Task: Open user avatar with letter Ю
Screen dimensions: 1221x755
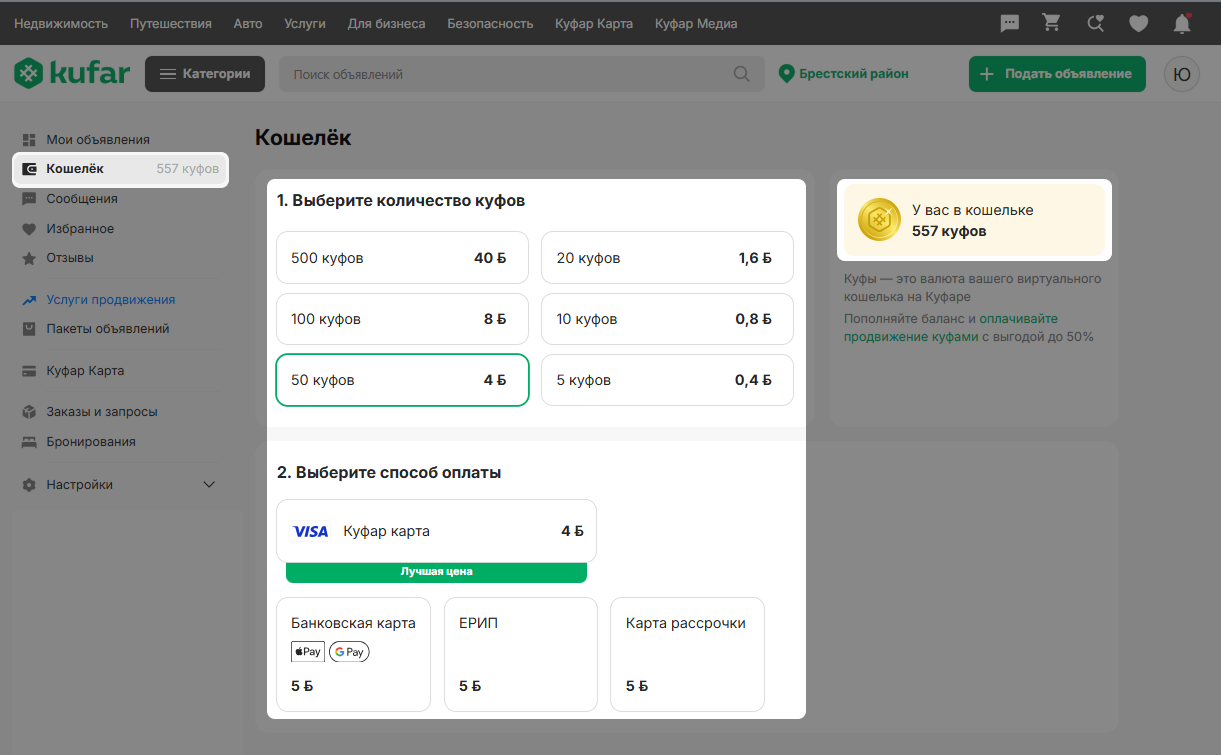Action: [x=1182, y=74]
